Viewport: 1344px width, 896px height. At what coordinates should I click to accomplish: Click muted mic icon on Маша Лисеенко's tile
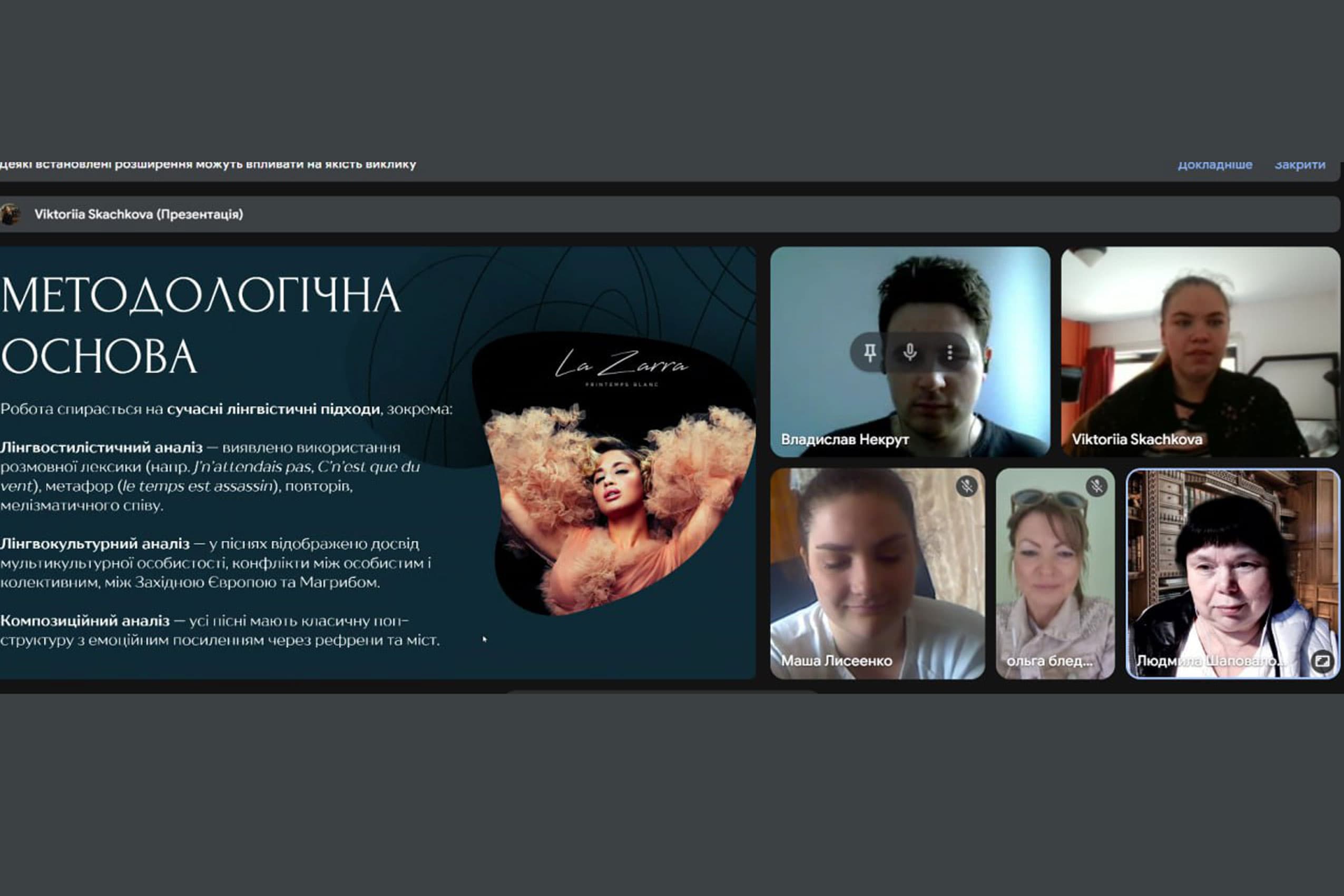[966, 486]
